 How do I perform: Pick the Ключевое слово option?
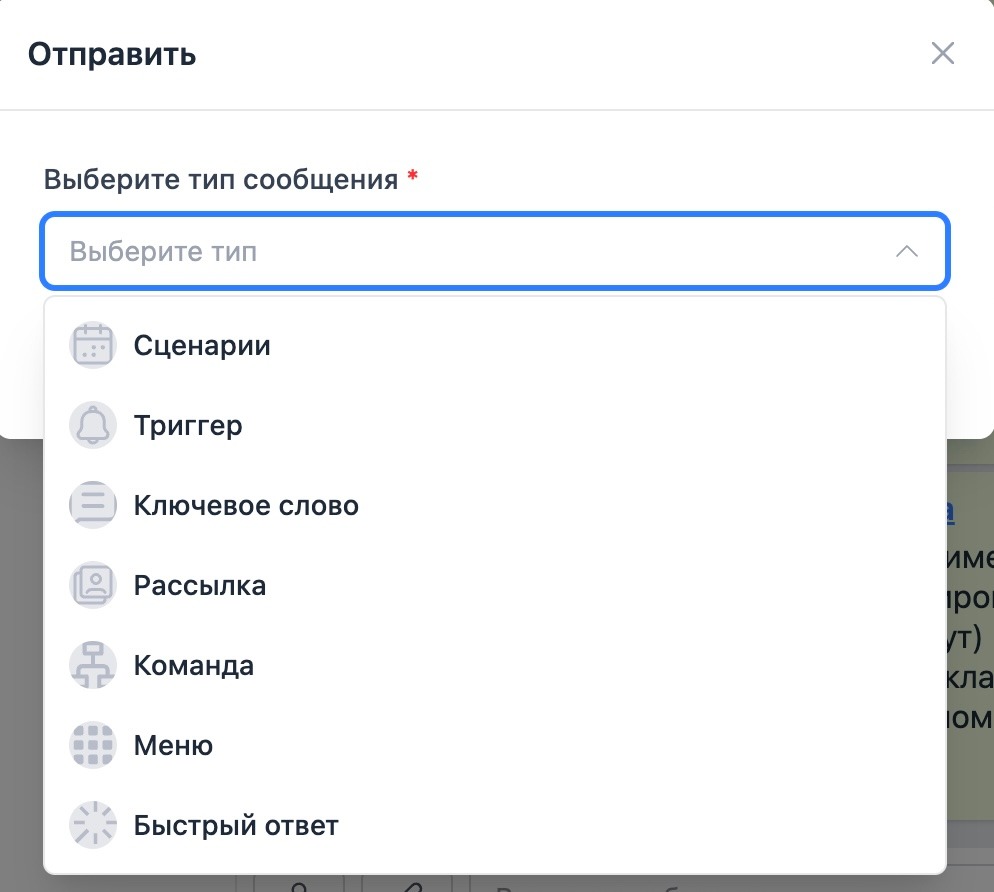pyautogui.click(x=246, y=506)
